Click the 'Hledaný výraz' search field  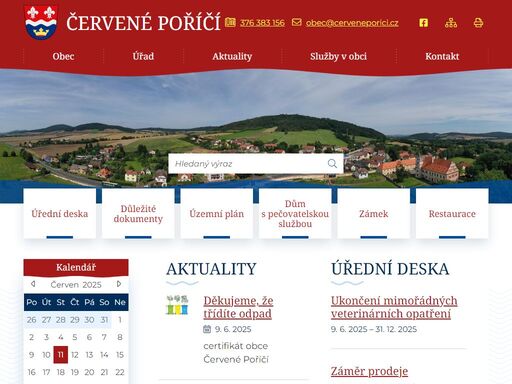247,163
